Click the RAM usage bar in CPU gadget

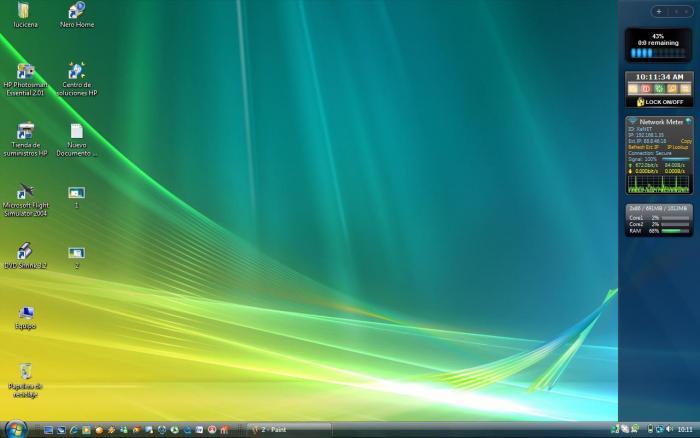click(675, 231)
